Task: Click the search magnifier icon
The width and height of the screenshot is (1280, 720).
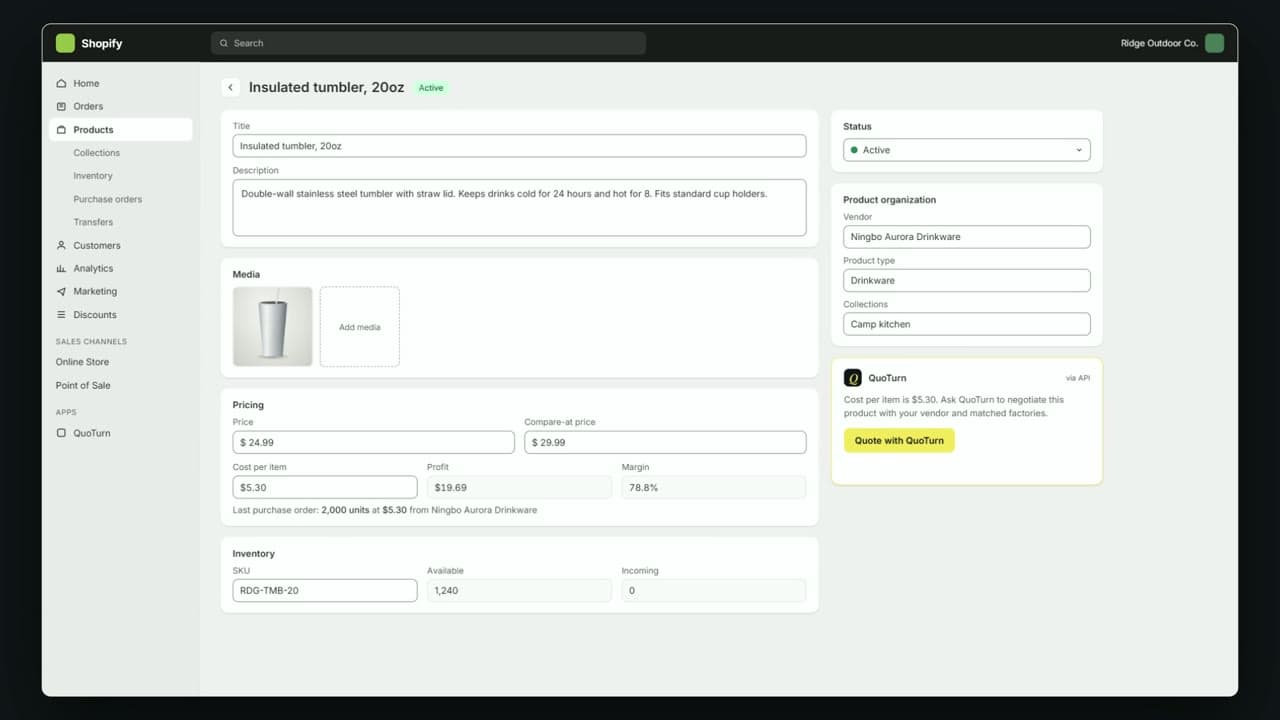Action: tap(224, 43)
